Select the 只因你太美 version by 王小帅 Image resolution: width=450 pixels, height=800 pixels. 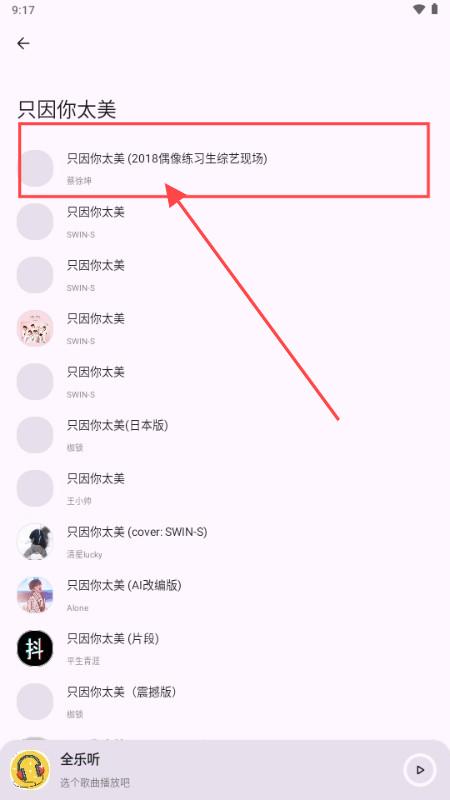(x=224, y=488)
